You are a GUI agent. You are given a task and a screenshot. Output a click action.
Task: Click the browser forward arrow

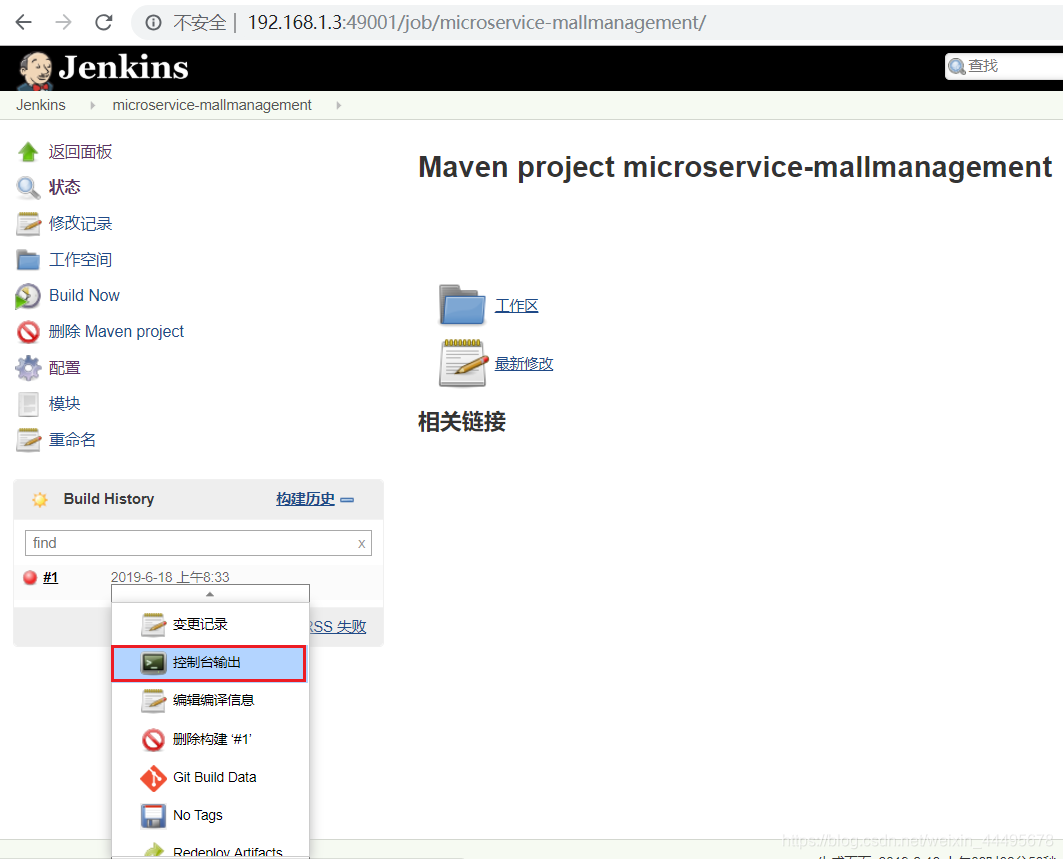[x=64, y=22]
